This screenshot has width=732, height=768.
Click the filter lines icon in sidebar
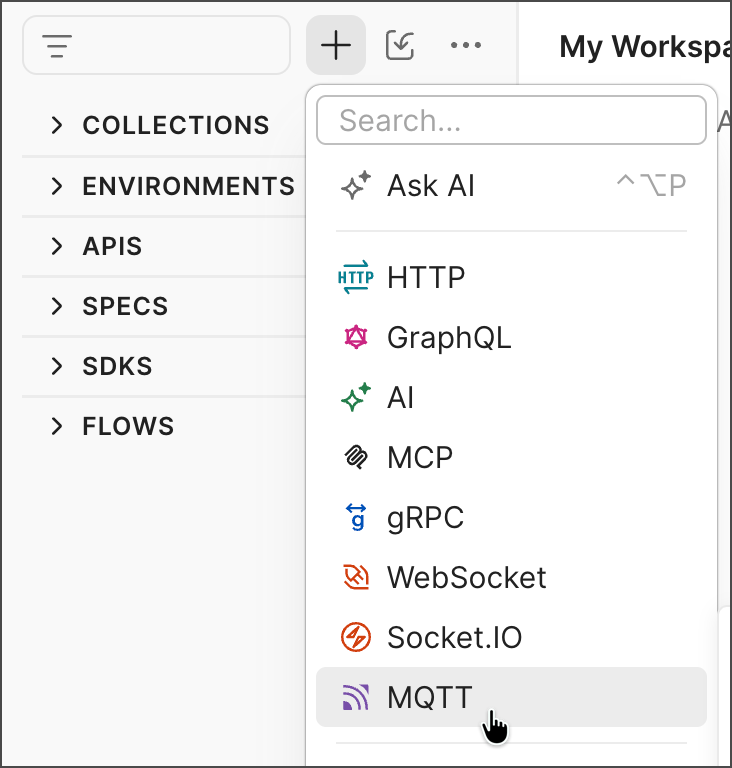[57, 46]
